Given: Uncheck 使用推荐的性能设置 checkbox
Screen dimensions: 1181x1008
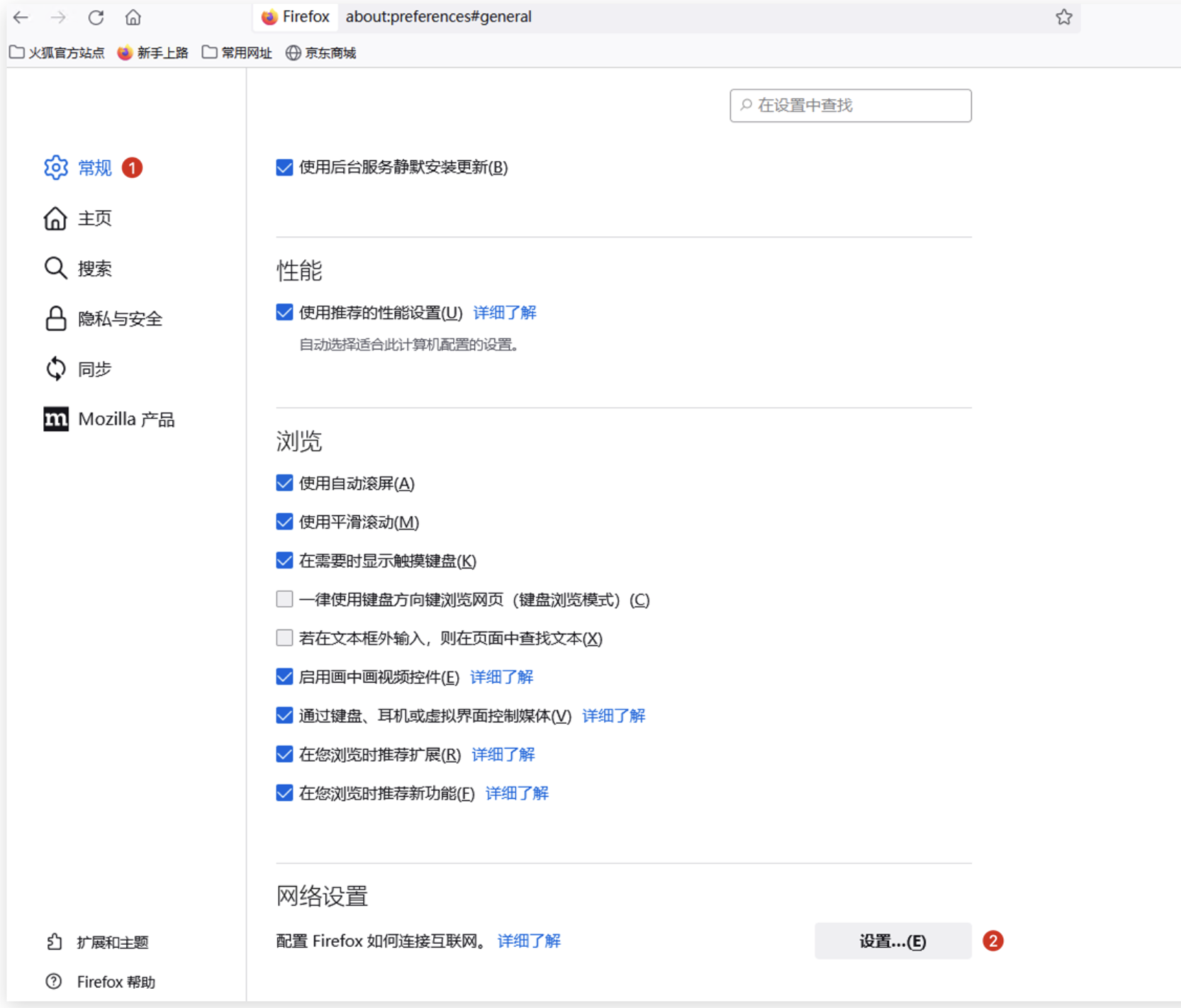Looking at the screenshot, I should click(x=284, y=313).
